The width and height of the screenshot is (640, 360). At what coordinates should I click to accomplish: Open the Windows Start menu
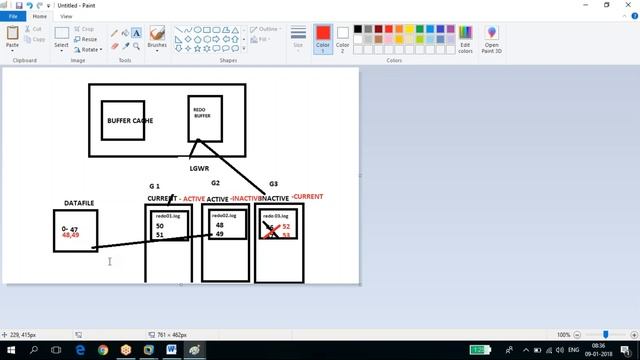click(11, 350)
